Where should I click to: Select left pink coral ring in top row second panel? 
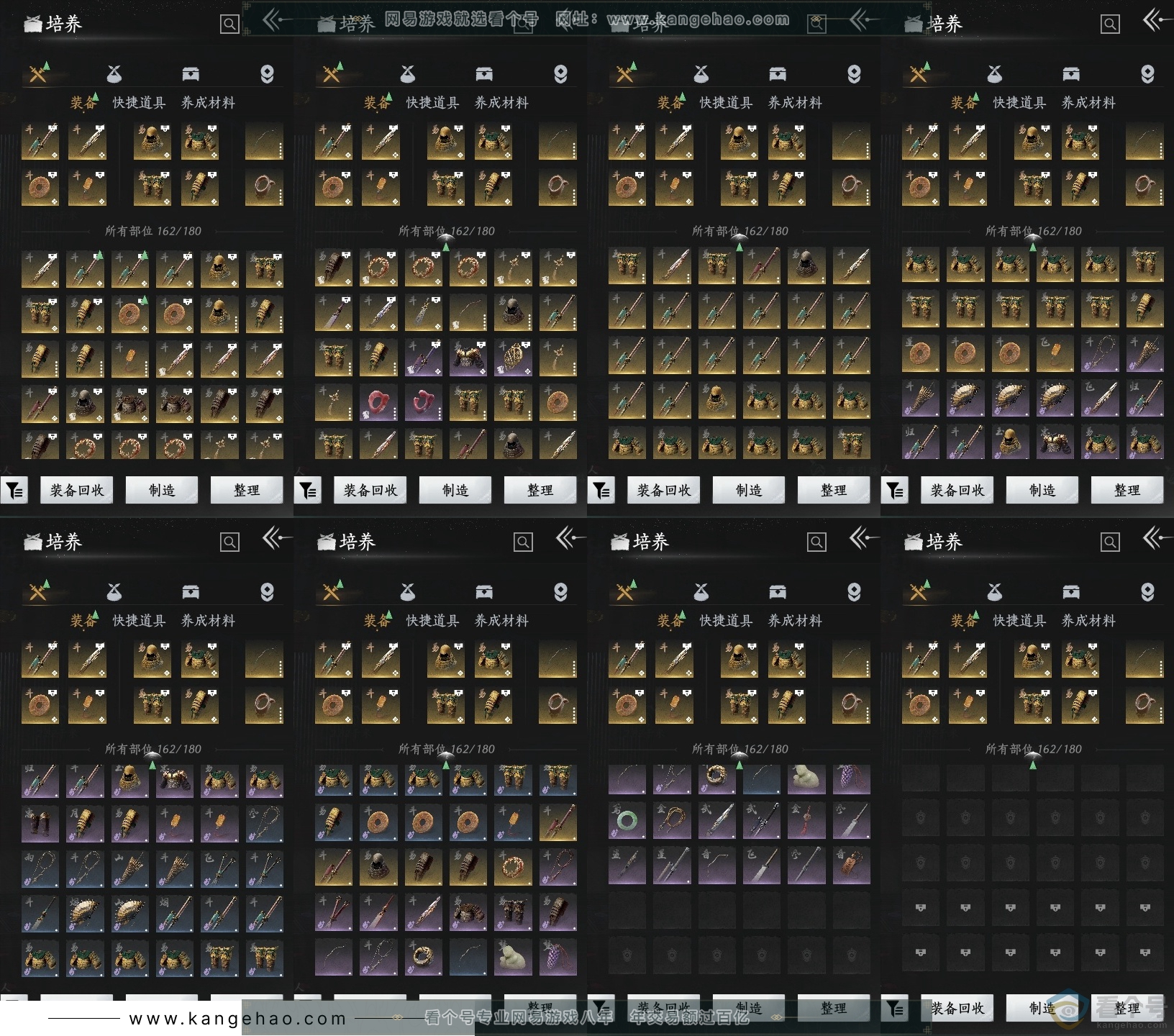click(378, 403)
